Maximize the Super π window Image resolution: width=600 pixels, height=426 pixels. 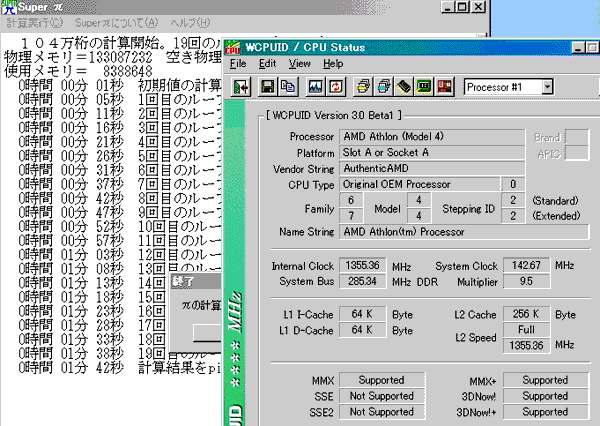[463, 7]
